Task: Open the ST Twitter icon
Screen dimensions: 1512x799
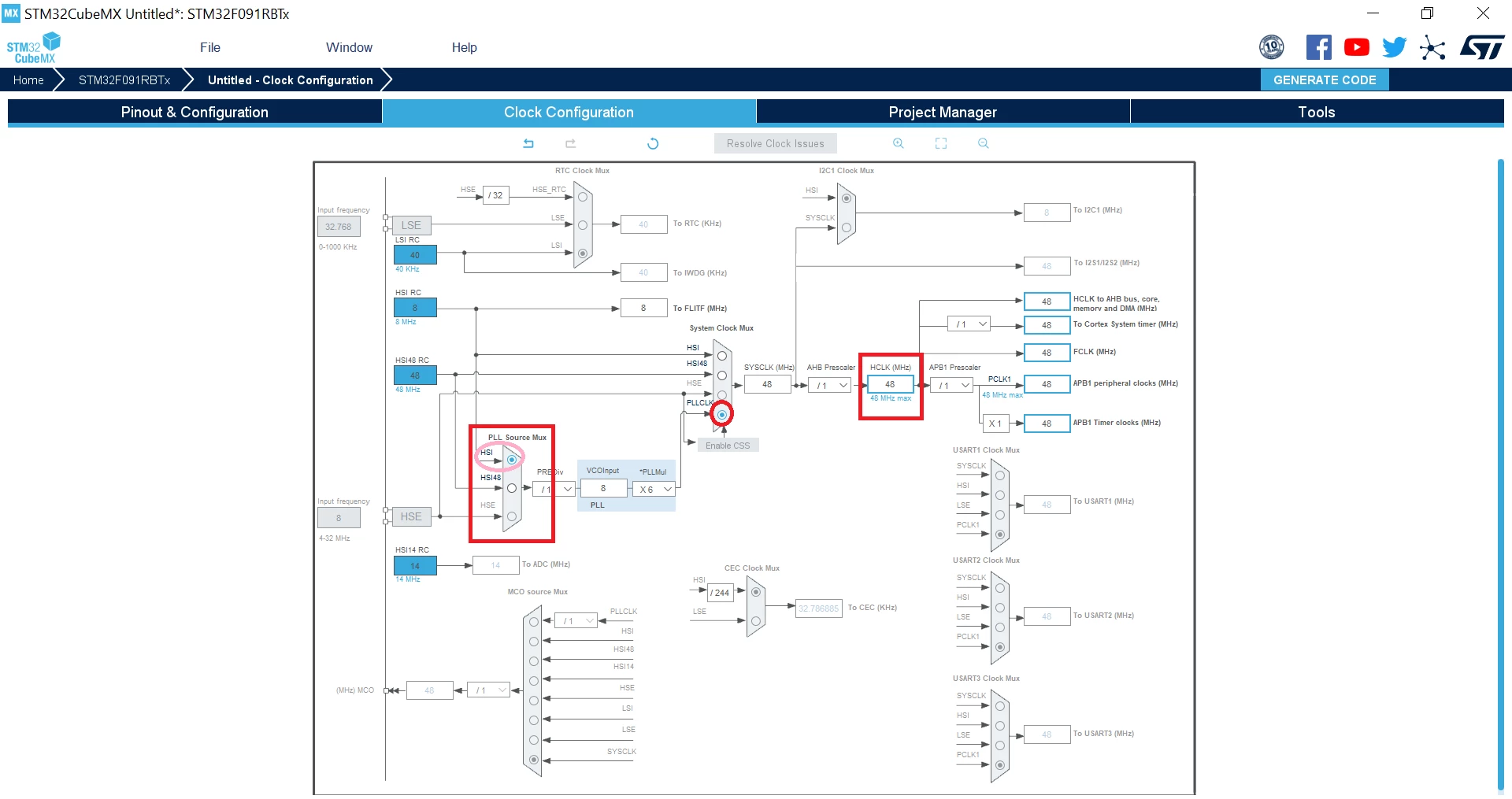Action: click(1395, 47)
